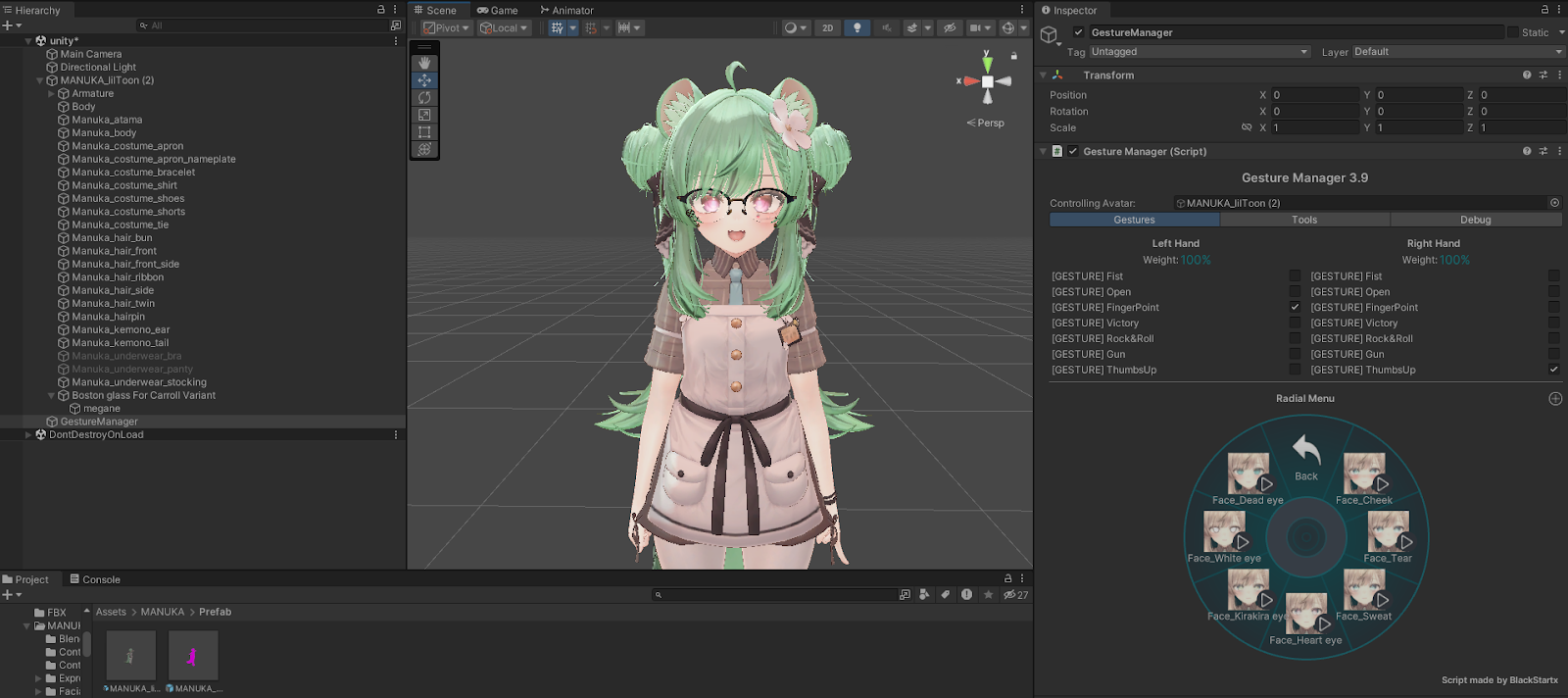Toggle the Static checkbox
This screenshot has height=698, width=1568.
pyautogui.click(x=1513, y=32)
